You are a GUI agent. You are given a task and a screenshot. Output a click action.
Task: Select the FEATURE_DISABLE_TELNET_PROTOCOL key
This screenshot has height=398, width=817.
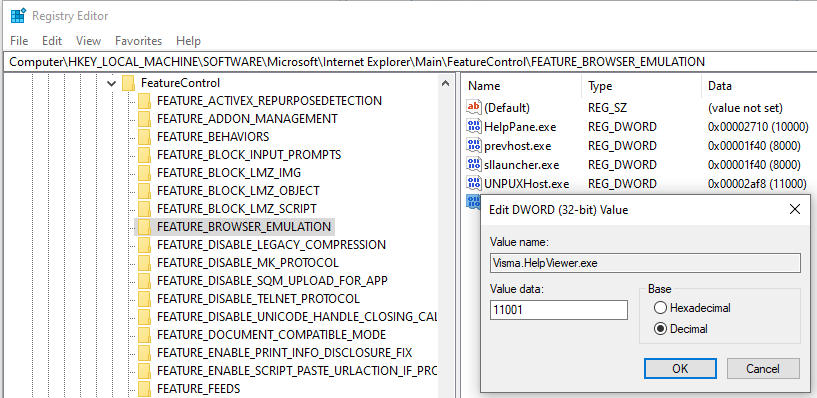(258, 299)
